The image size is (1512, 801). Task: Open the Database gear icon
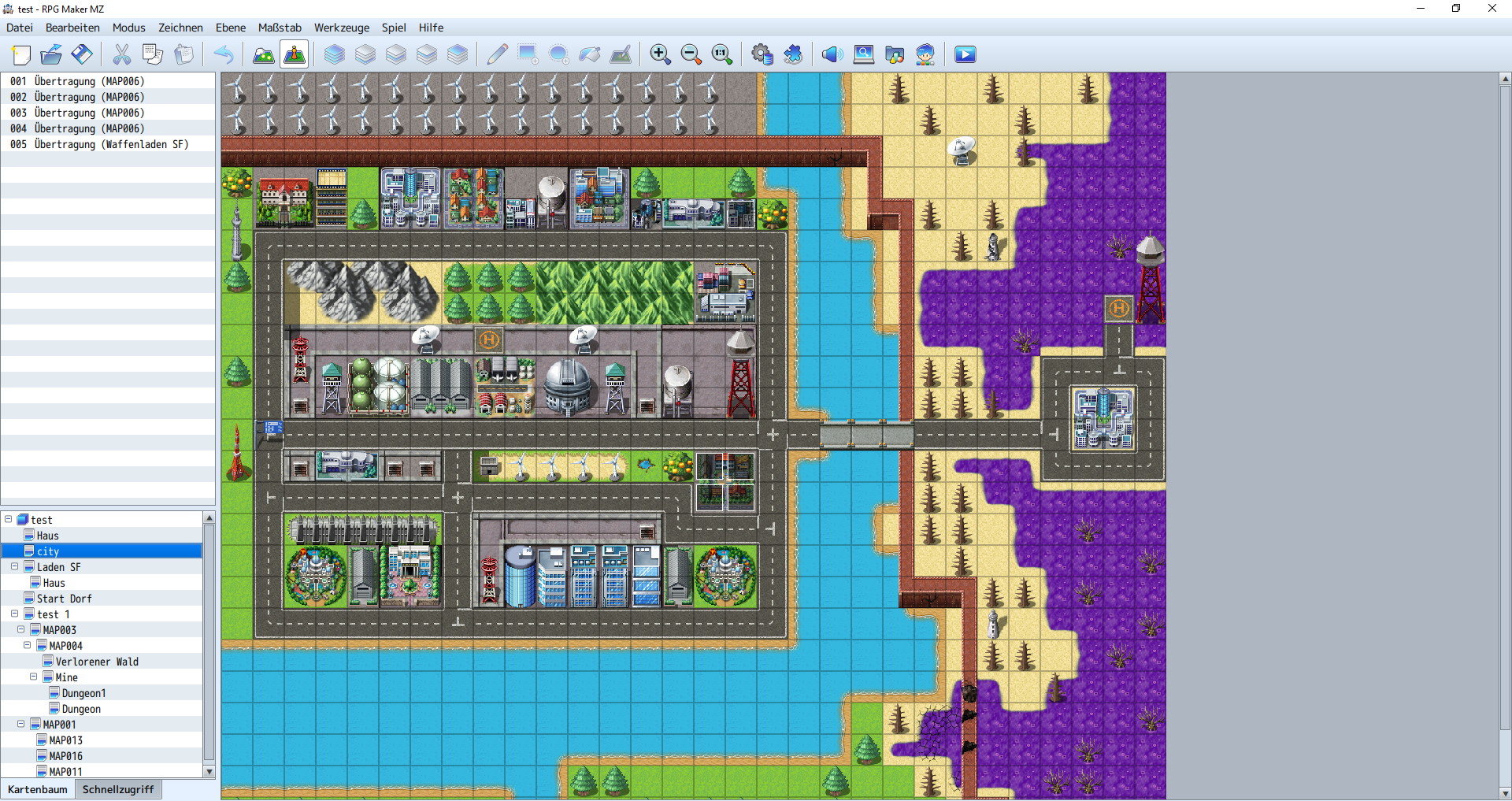(x=762, y=54)
